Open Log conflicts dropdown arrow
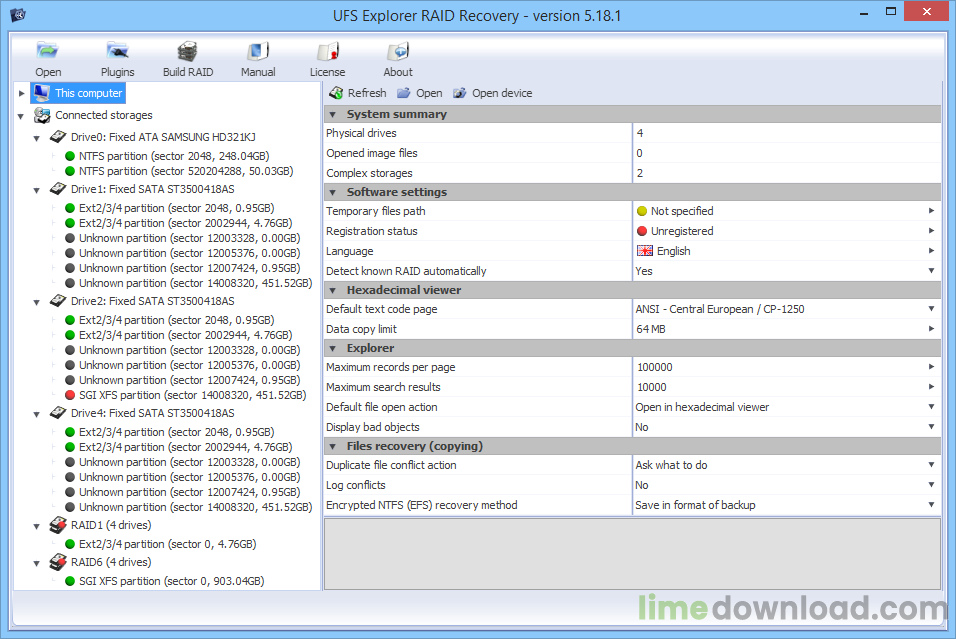Viewport: 956px width, 639px height. pos(931,485)
